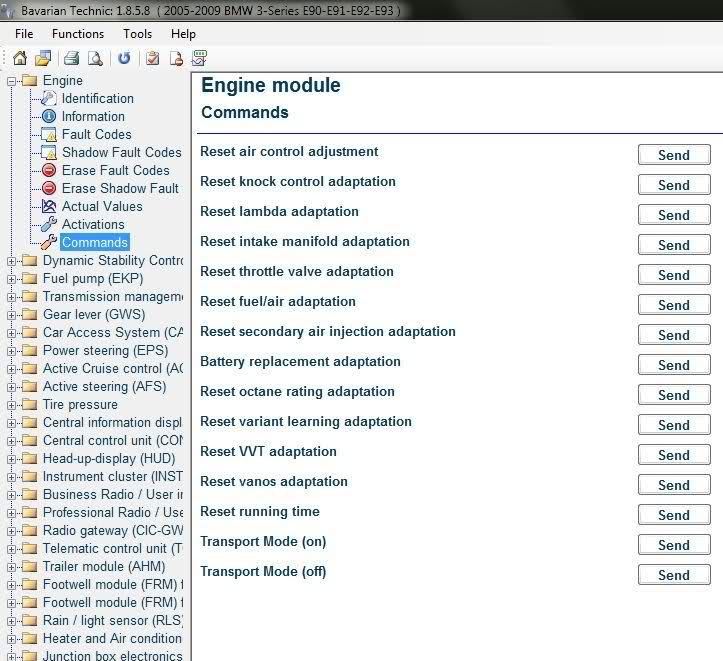Open print preview from the toolbar

pos(95,59)
